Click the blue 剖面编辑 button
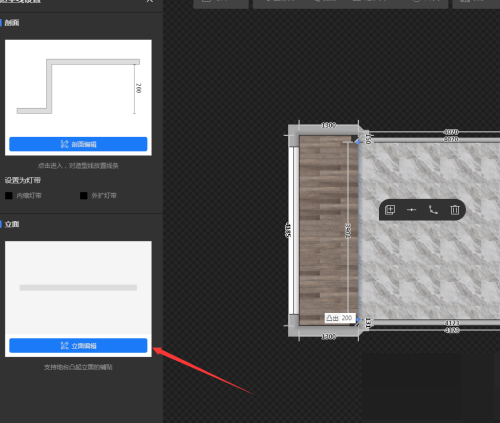 tap(78, 144)
